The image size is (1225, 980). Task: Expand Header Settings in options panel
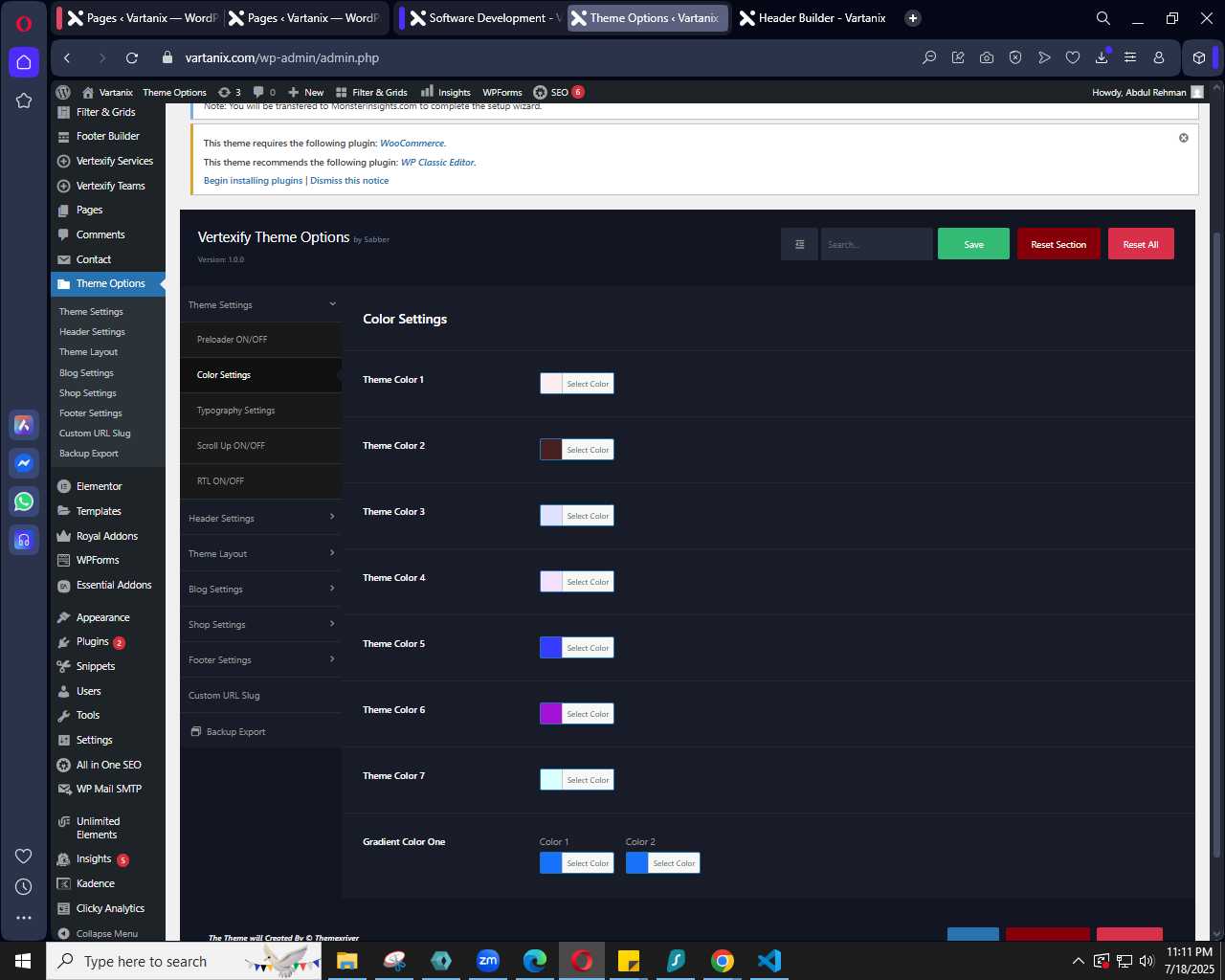(260, 518)
